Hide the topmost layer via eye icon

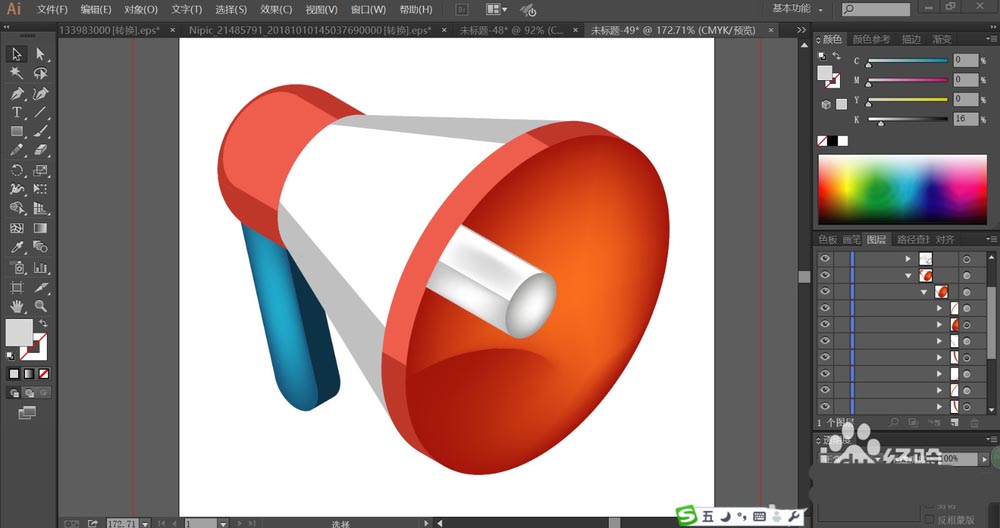825,258
